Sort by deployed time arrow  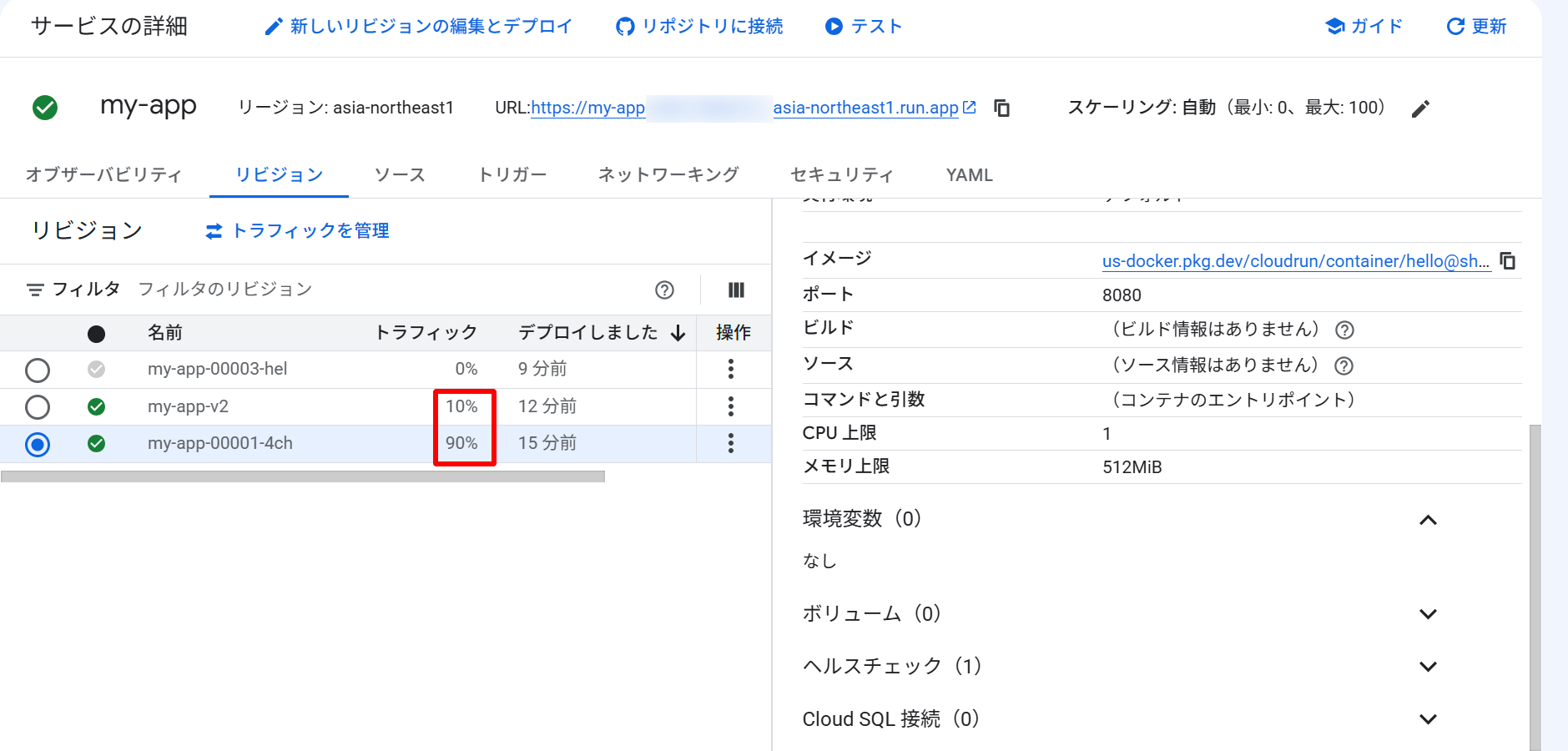click(x=678, y=333)
